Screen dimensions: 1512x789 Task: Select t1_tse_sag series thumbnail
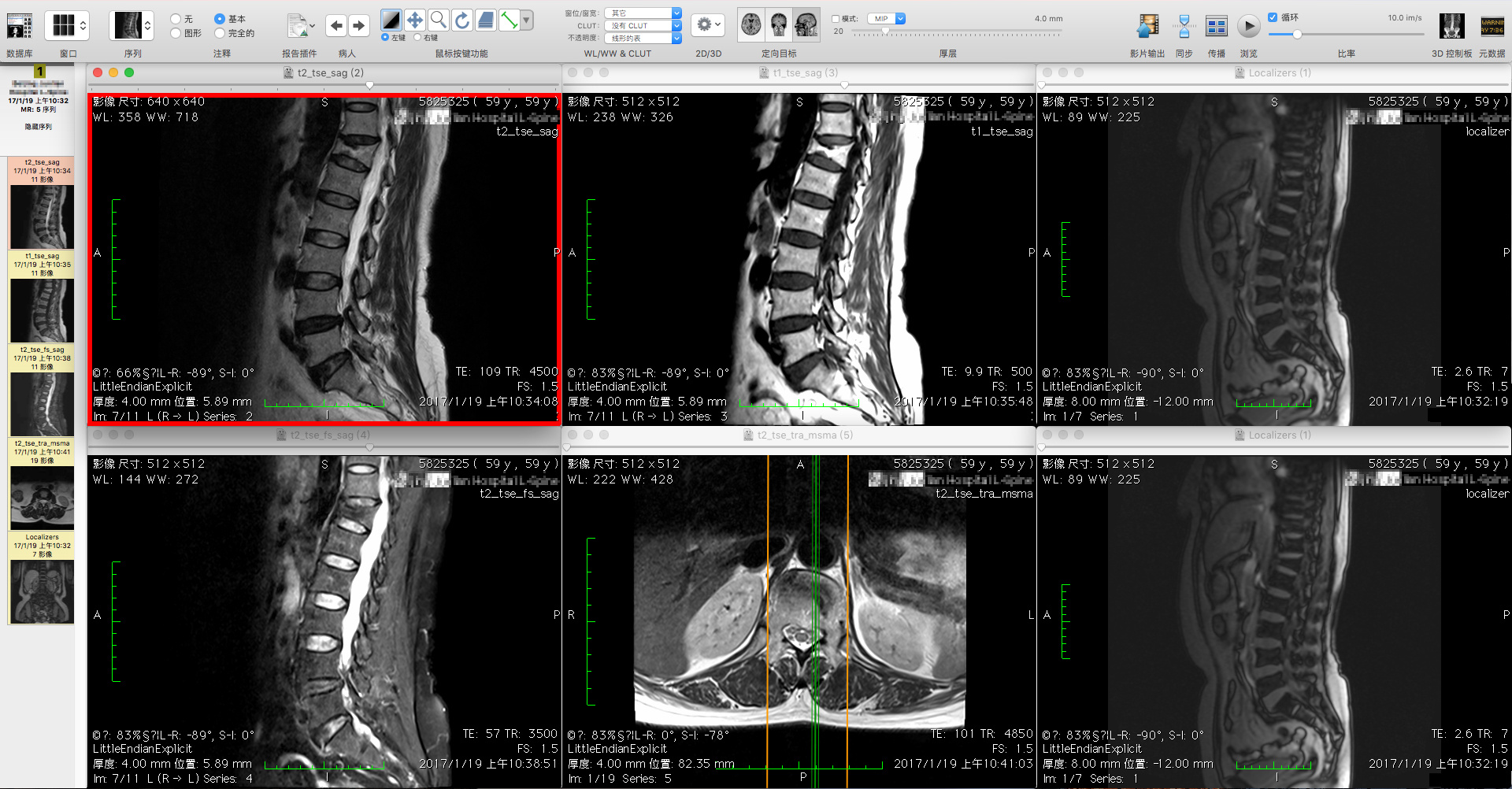pyautogui.click(x=42, y=310)
